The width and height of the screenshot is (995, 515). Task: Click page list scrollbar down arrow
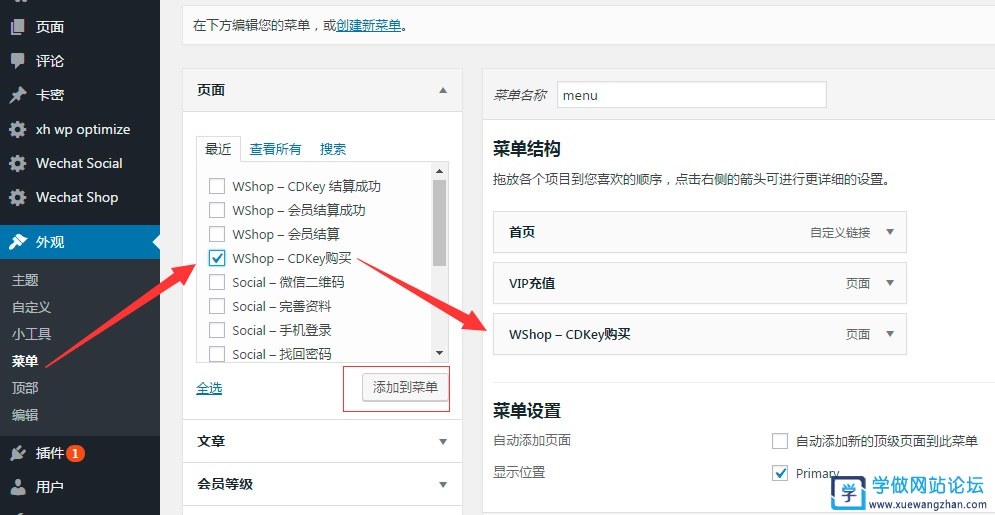pyautogui.click(x=439, y=353)
